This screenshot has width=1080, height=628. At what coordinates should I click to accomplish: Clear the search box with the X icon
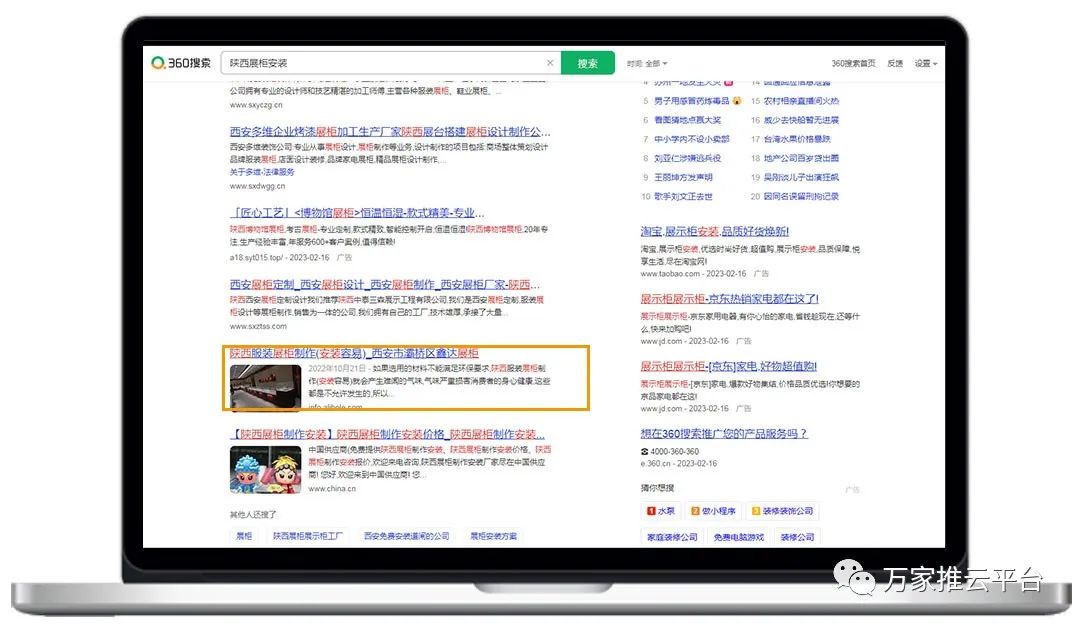(549, 63)
